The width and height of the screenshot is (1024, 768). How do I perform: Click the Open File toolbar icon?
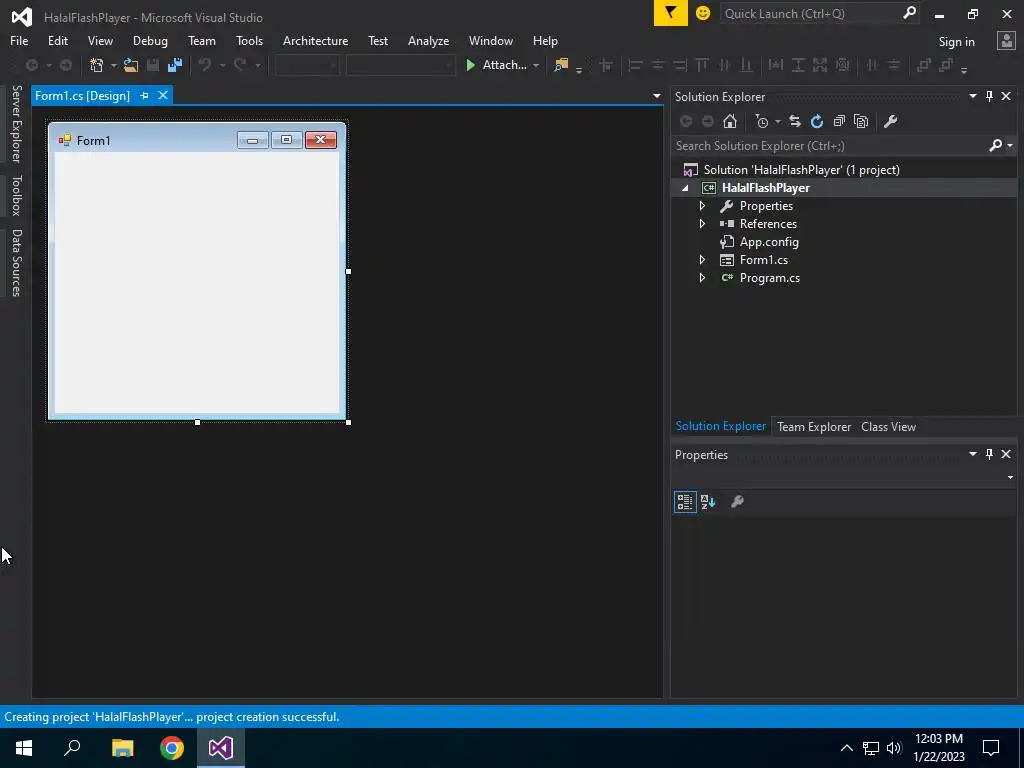[131, 65]
